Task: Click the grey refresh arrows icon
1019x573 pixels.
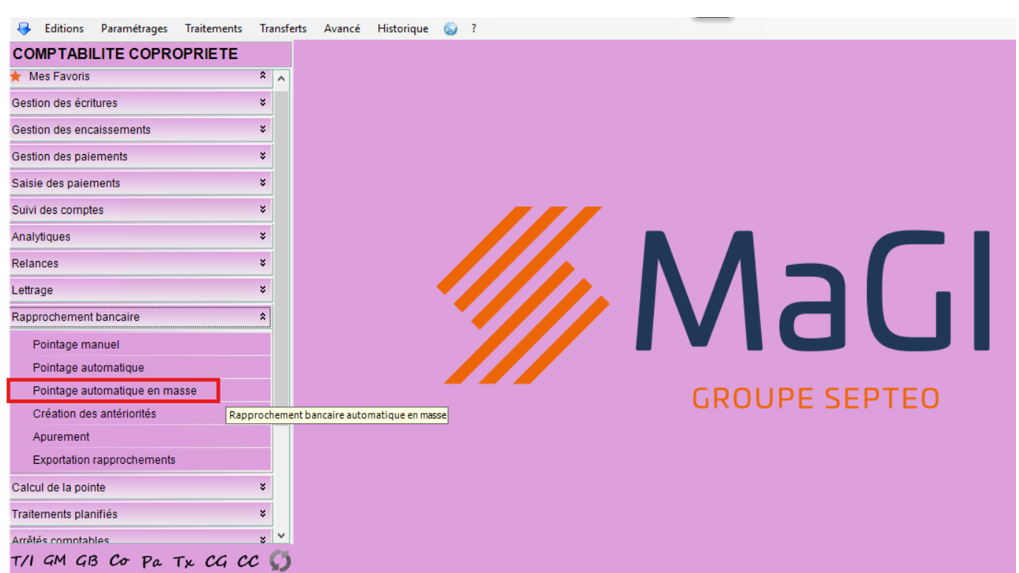Action: coord(280,561)
